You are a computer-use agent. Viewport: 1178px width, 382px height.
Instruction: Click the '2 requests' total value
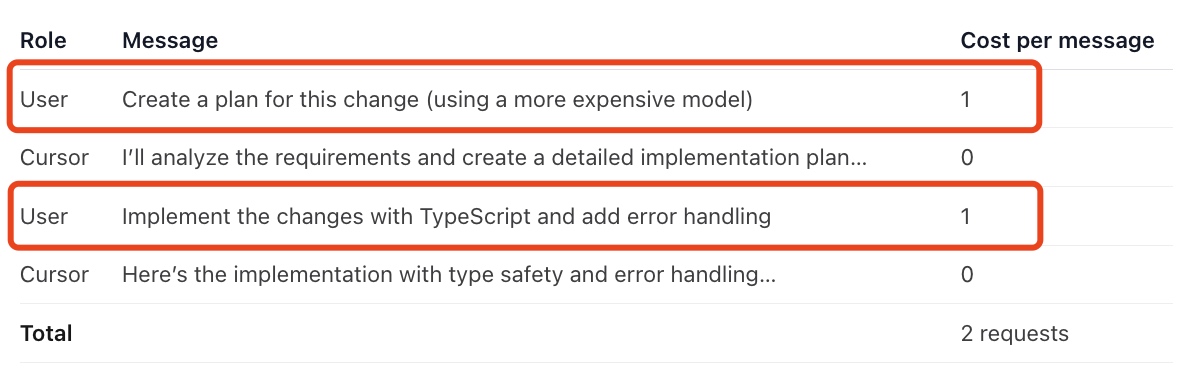coord(1014,334)
